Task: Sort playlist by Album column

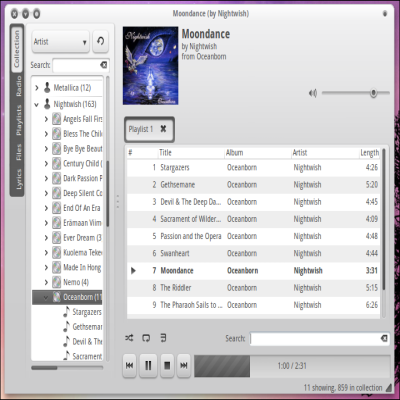Action: point(258,153)
